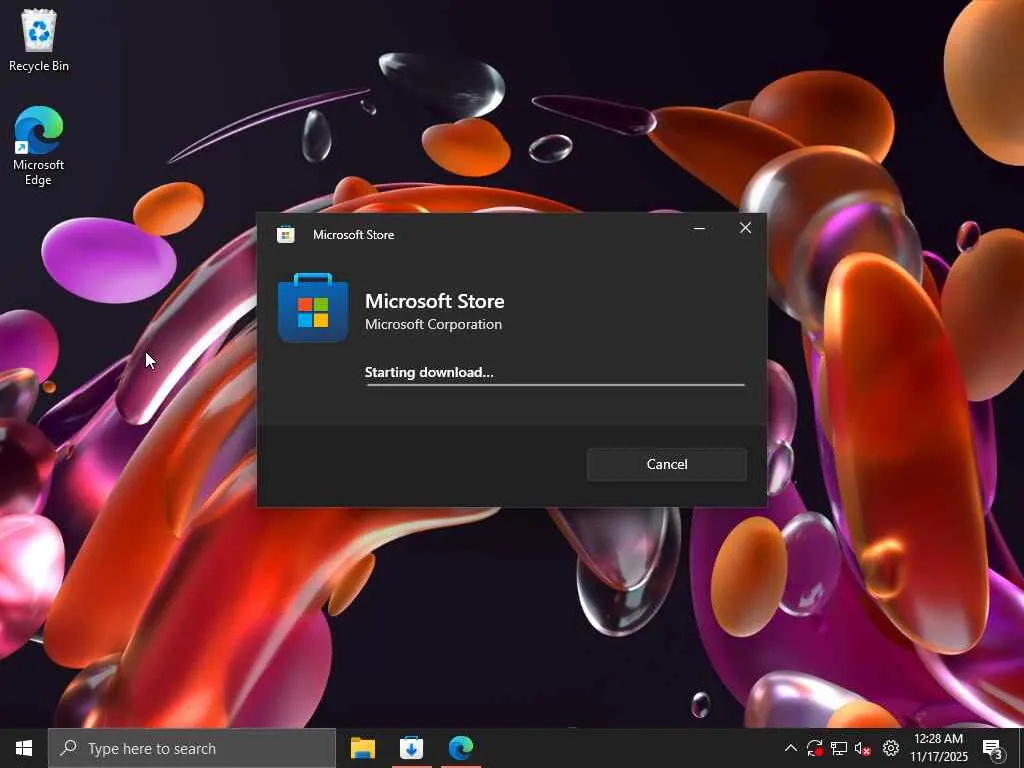Show hidden system tray icons
1024x768 pixels.
790,748
